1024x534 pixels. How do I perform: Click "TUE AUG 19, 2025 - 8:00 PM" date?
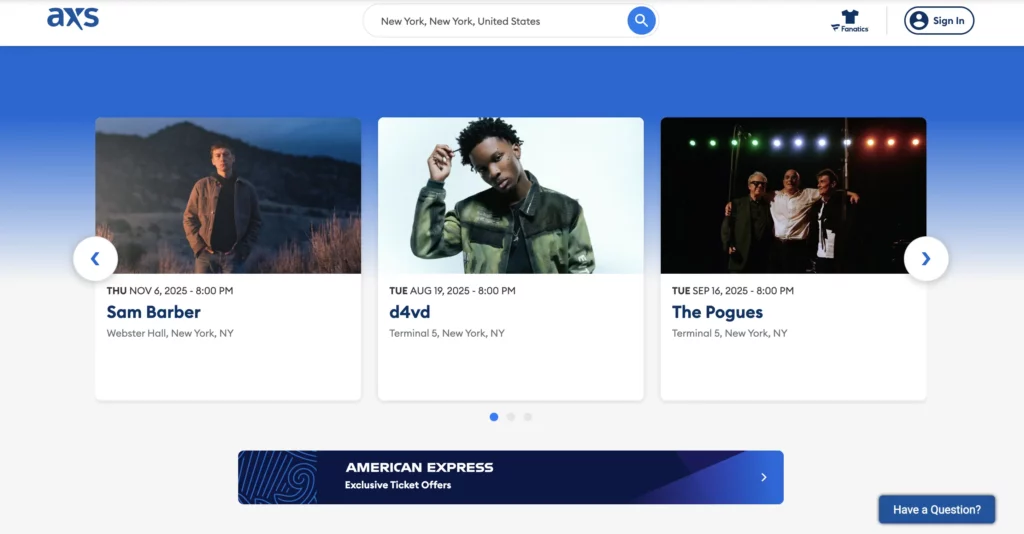click(x=452, y=291)
